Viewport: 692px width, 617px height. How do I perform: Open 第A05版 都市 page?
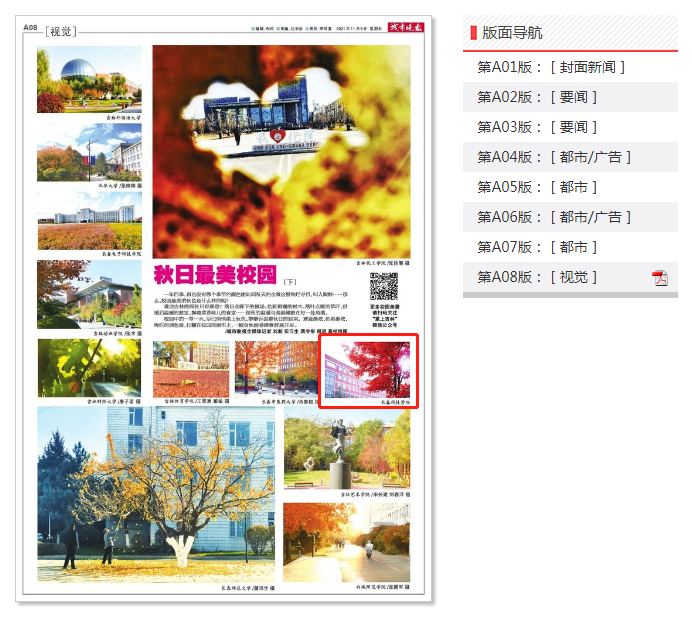537,187
